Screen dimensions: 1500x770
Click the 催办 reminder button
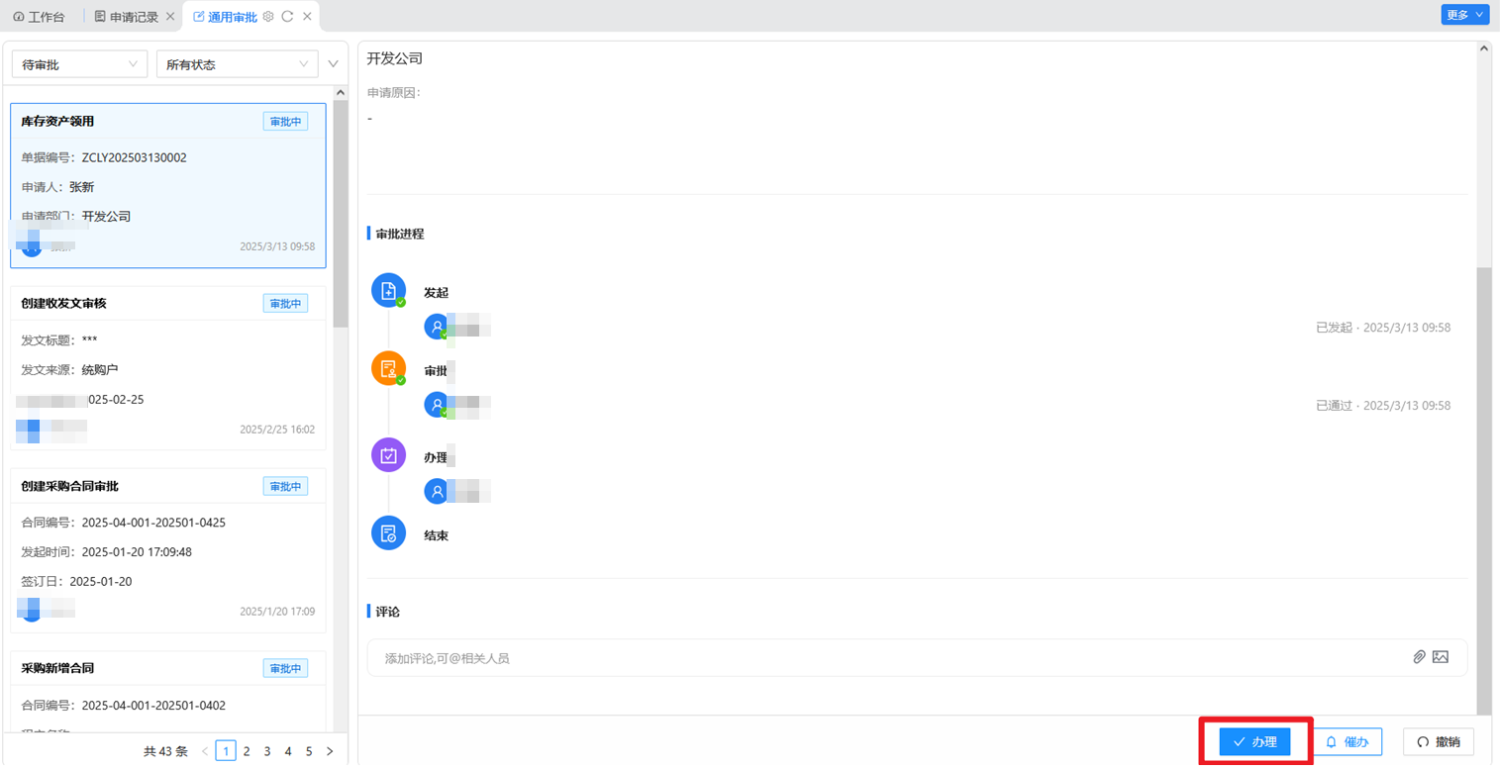click(x=1347, y=742)
